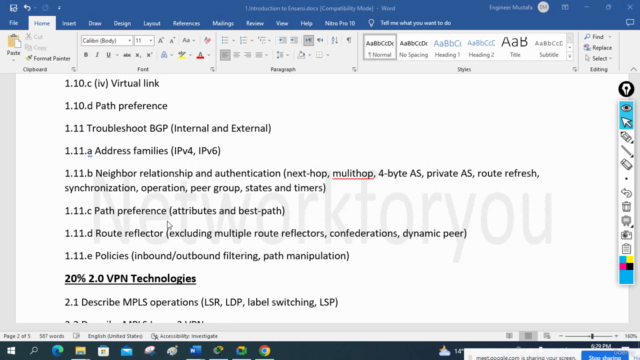Screen dimensions: 640x360
Task: Click the Bullets list icon
Action: 225,40
